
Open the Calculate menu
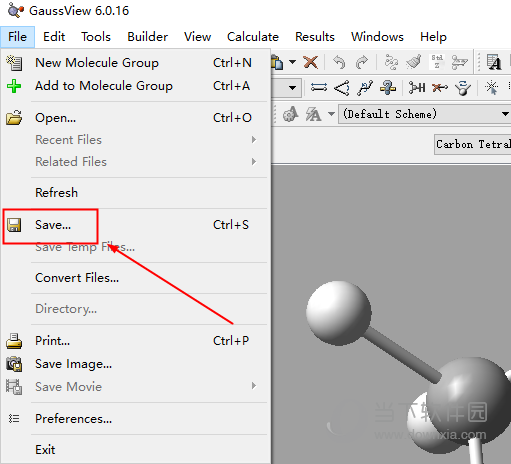coord(253,37)
